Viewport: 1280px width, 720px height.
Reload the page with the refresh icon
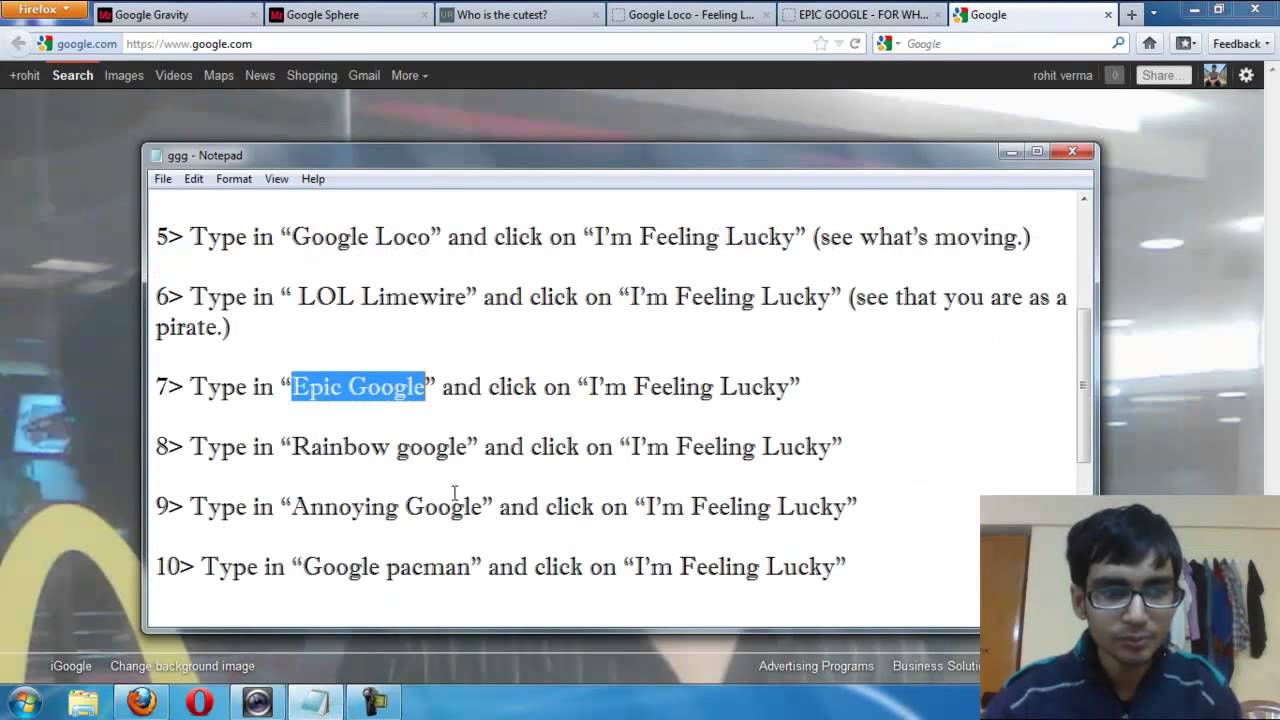(x=855, y=43)
